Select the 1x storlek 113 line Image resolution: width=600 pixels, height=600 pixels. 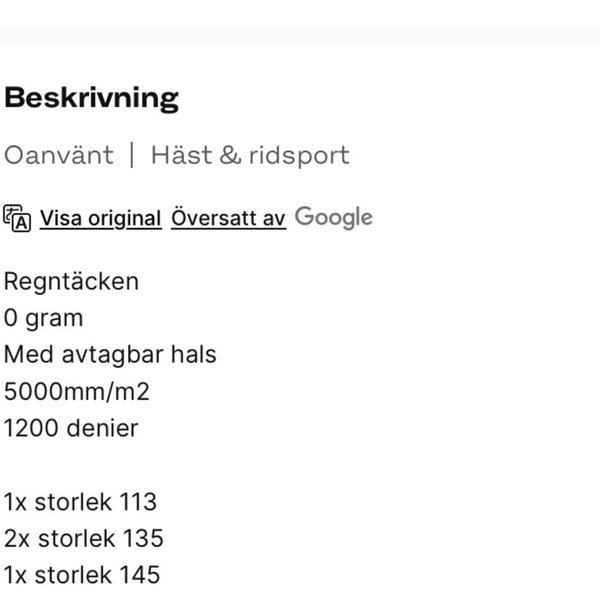[x=80, y=502]
